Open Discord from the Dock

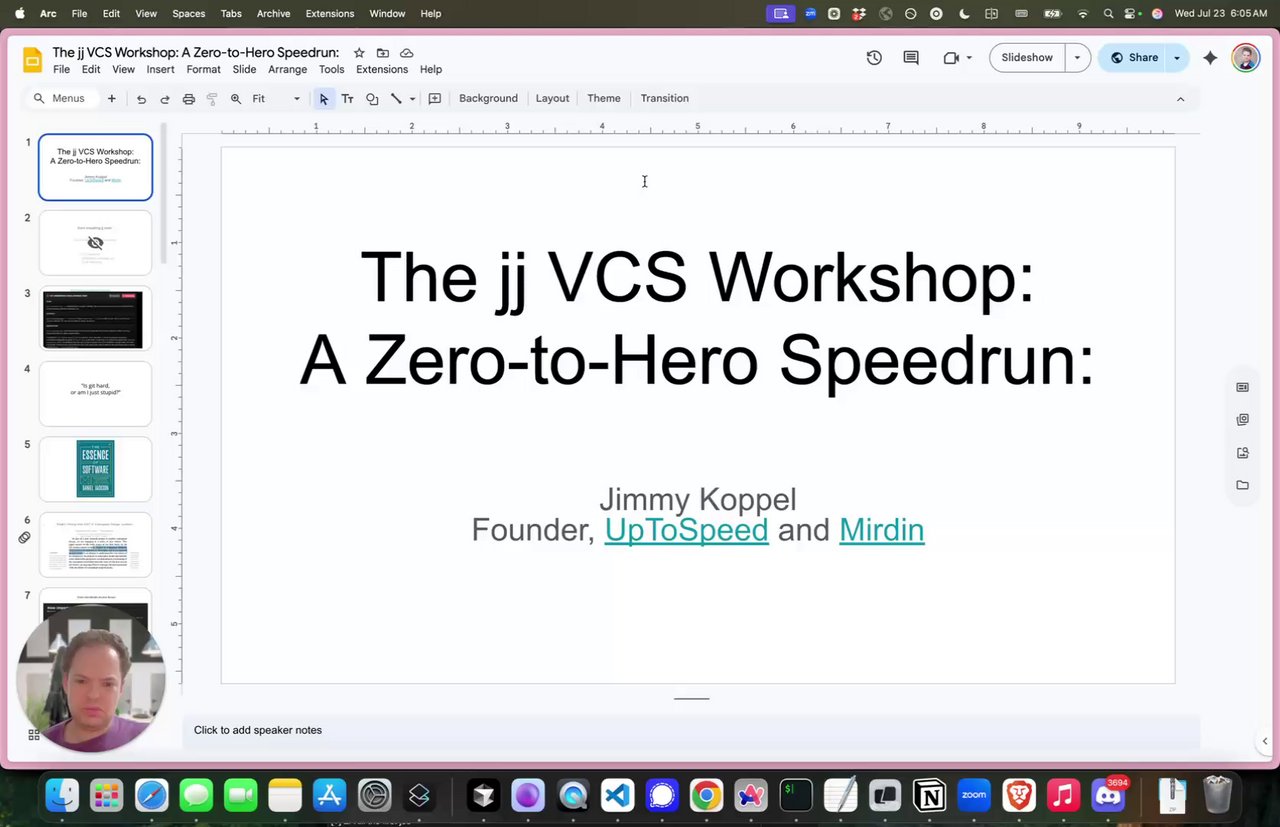pyautogui.click(x=1109, y=796)
